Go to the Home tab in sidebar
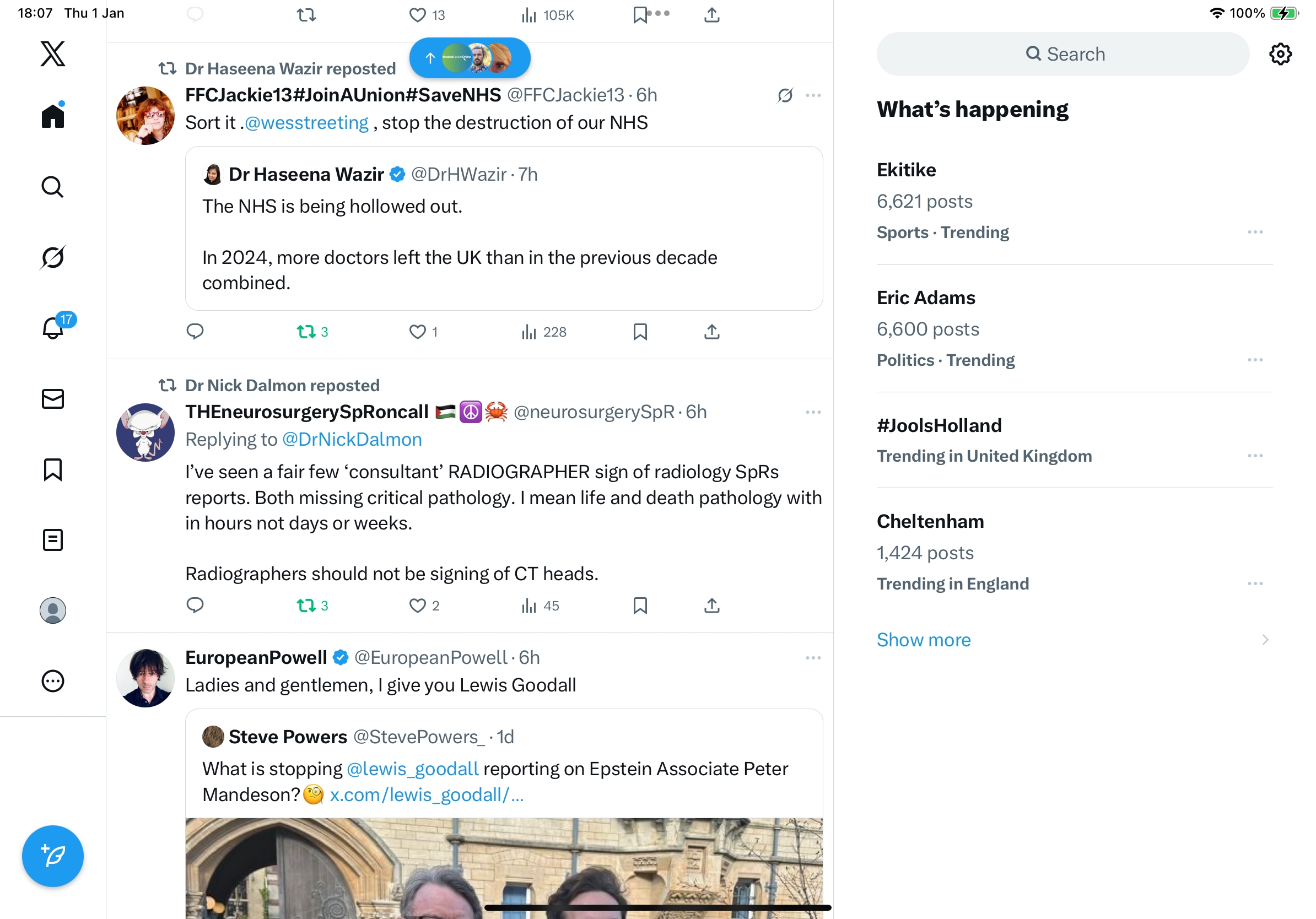1316x919 pixels. [x=53, y=116]
